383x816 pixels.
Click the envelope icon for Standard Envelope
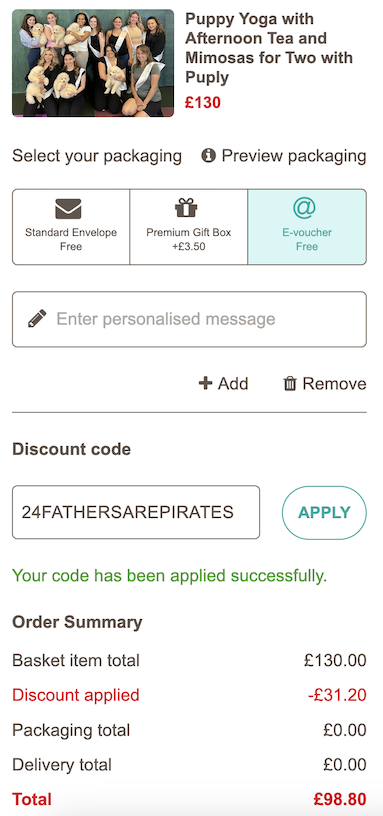pos(68,209)
